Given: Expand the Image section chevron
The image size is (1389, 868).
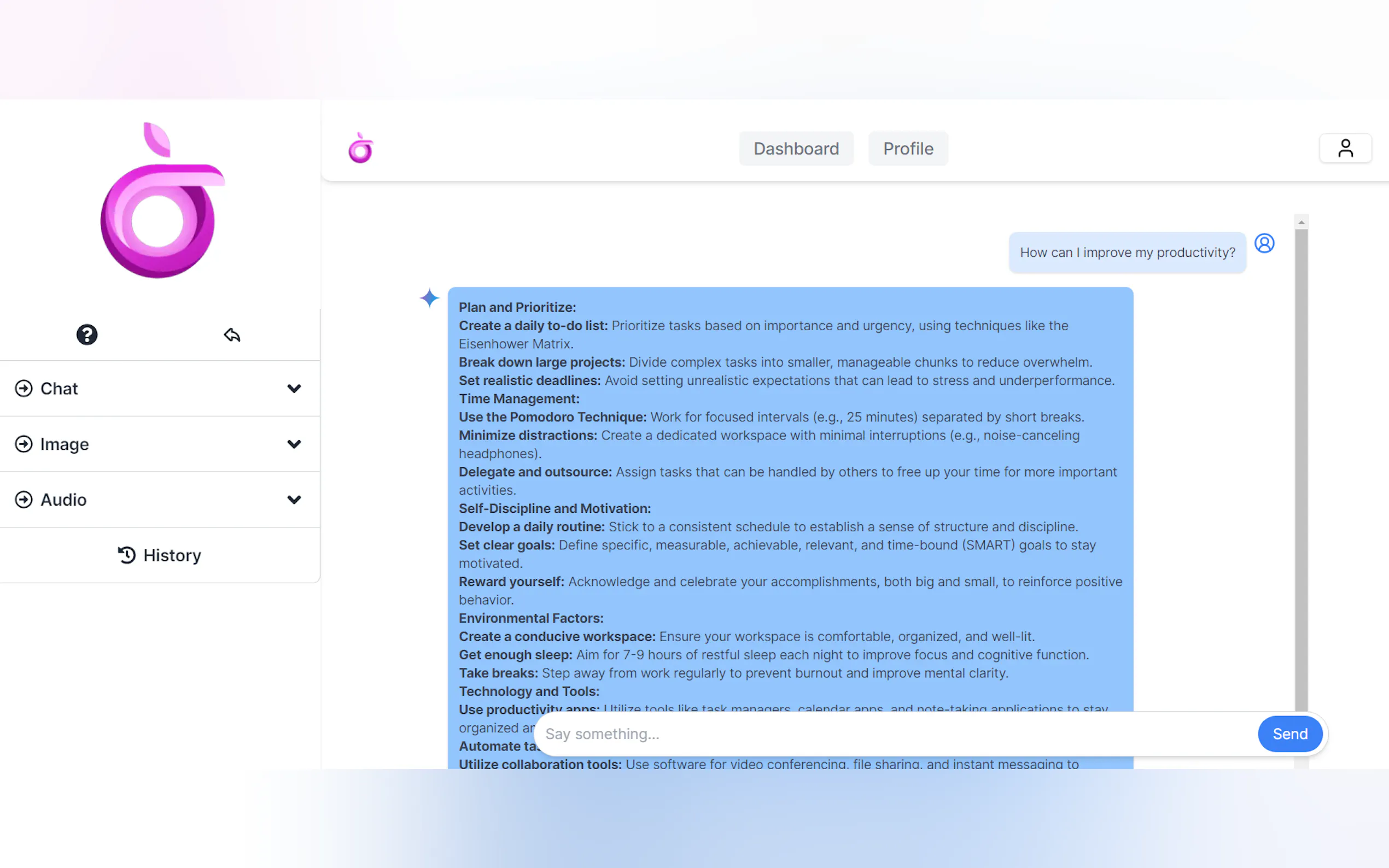Looking at the screenshot, I should [x=294, y=444].
